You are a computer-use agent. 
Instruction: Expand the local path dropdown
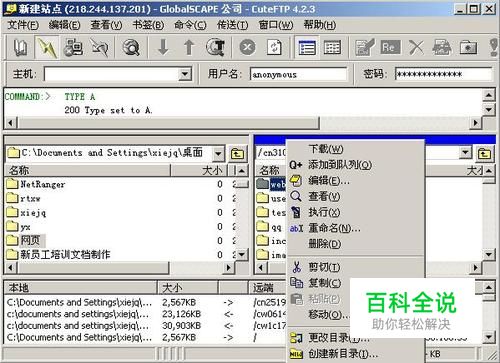(218, 154)
